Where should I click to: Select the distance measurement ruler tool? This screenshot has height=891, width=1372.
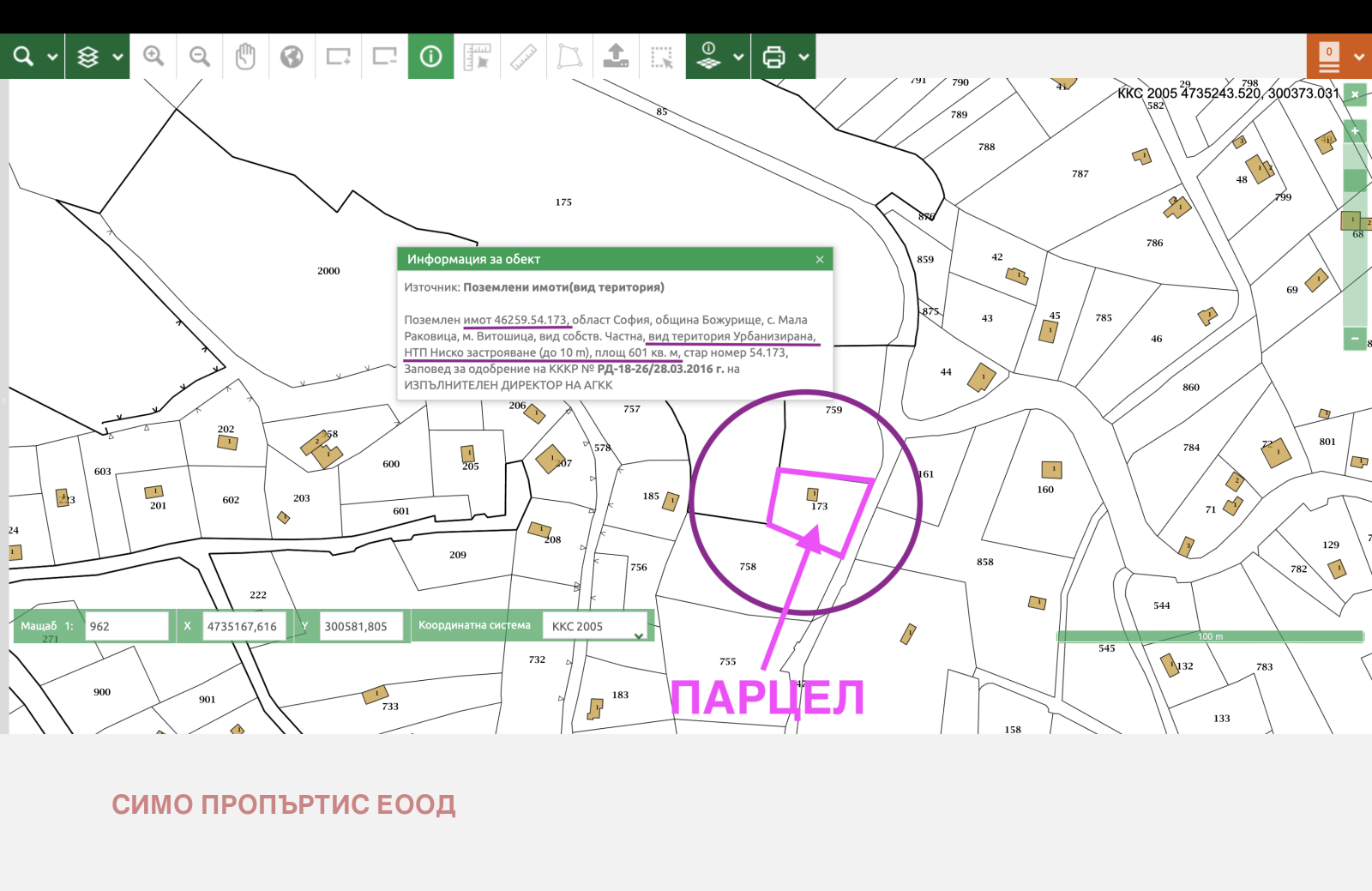[523, 56]
